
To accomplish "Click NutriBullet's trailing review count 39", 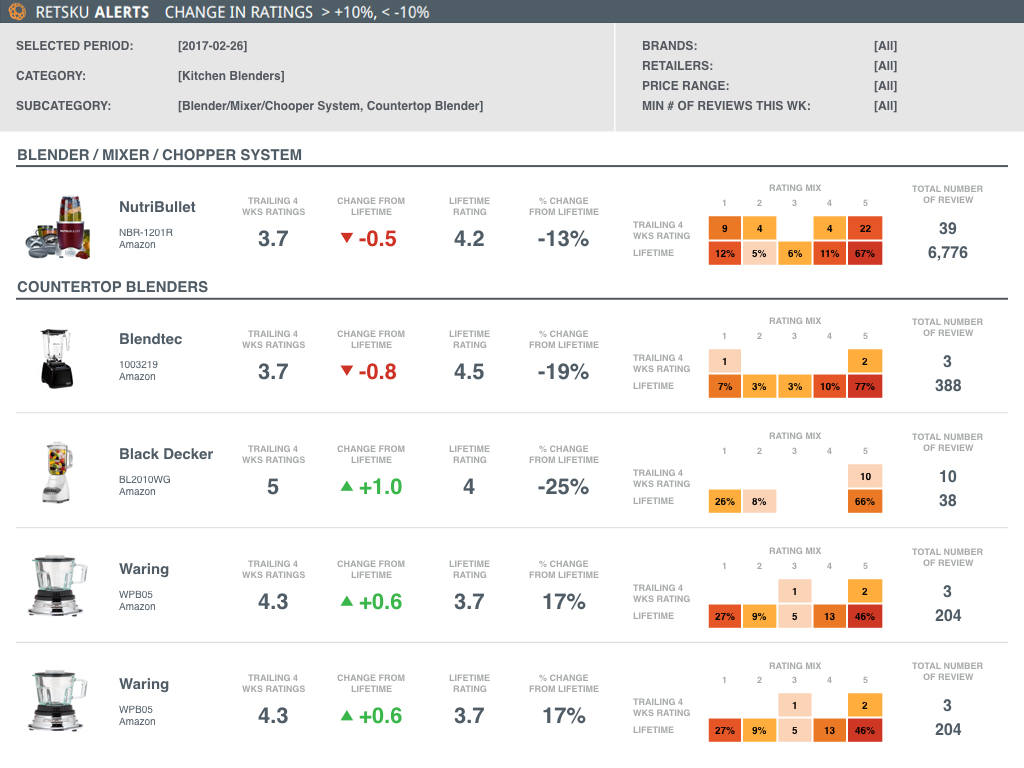I will [x=948, y=229].
